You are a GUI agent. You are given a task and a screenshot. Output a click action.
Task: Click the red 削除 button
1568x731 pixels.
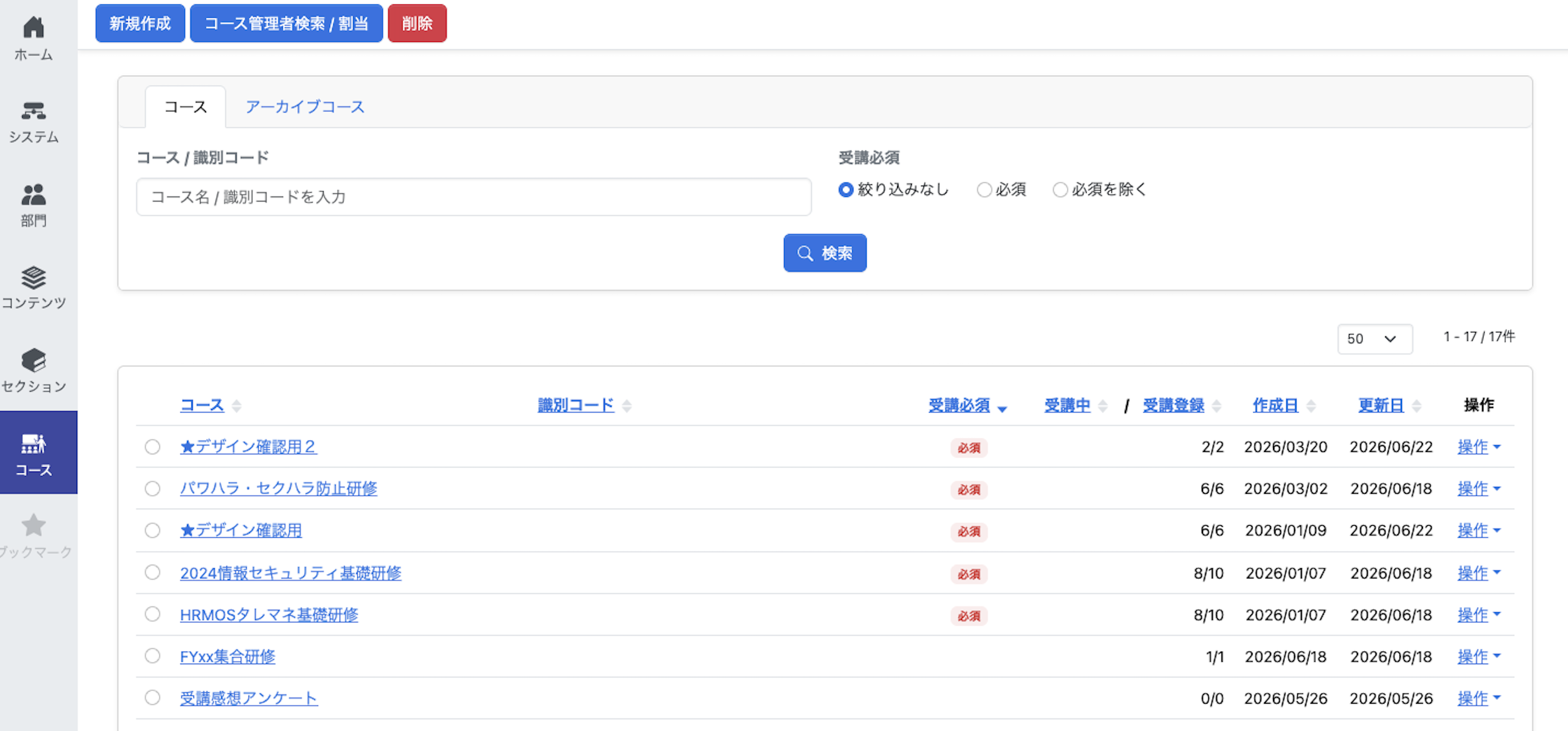coord(417,24)
